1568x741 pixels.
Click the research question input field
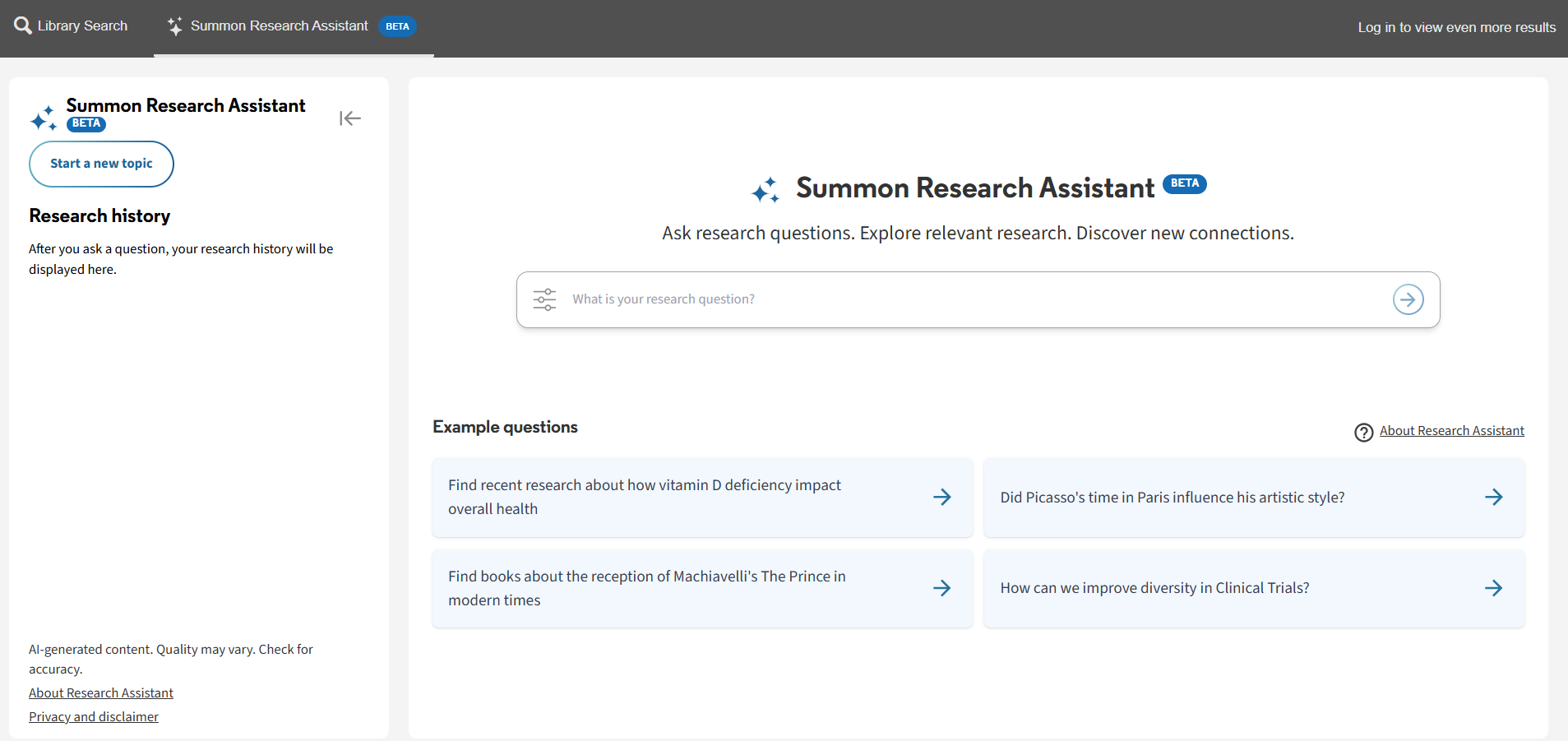point(978,299)
